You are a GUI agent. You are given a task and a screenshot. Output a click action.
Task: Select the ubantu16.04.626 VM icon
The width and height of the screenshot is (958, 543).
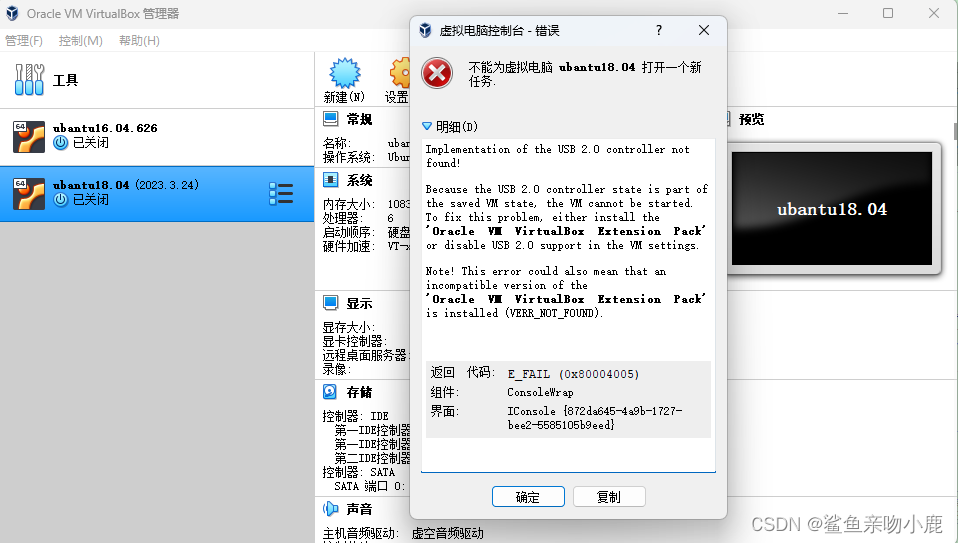click(29, 136)
